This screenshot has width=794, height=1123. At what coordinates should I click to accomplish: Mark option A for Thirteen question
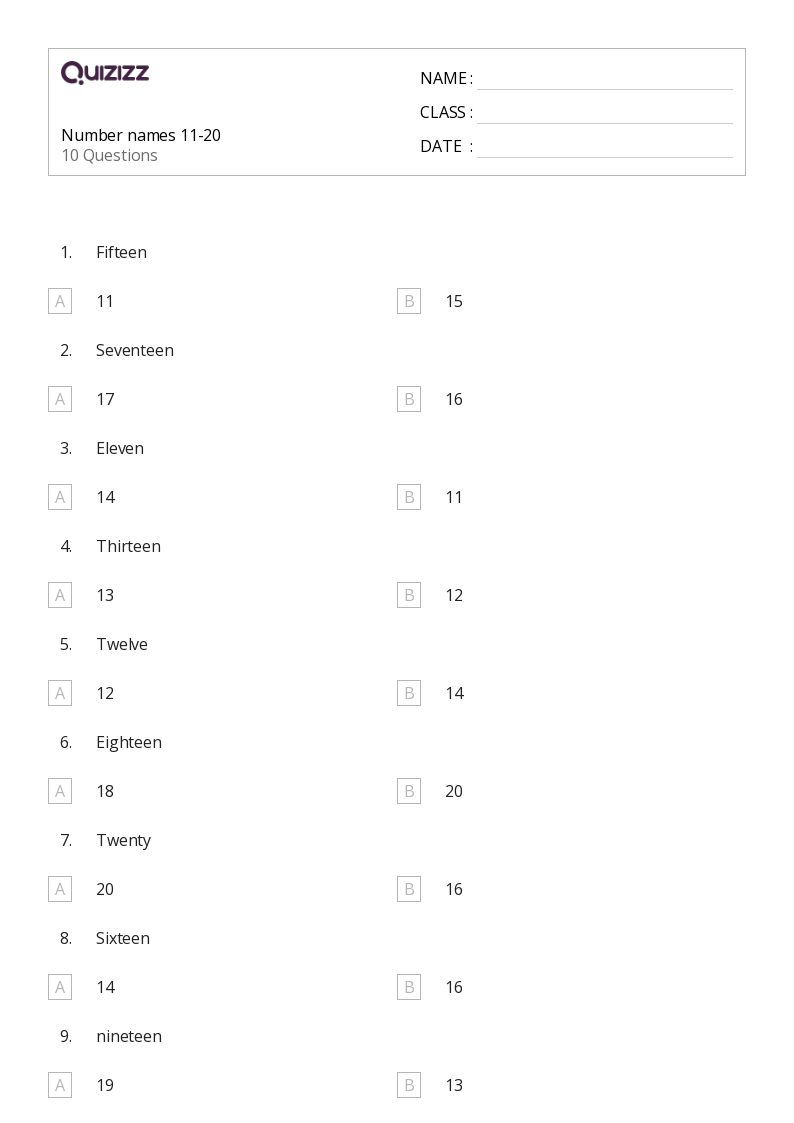pyautogui.click(x=60, y=595)
